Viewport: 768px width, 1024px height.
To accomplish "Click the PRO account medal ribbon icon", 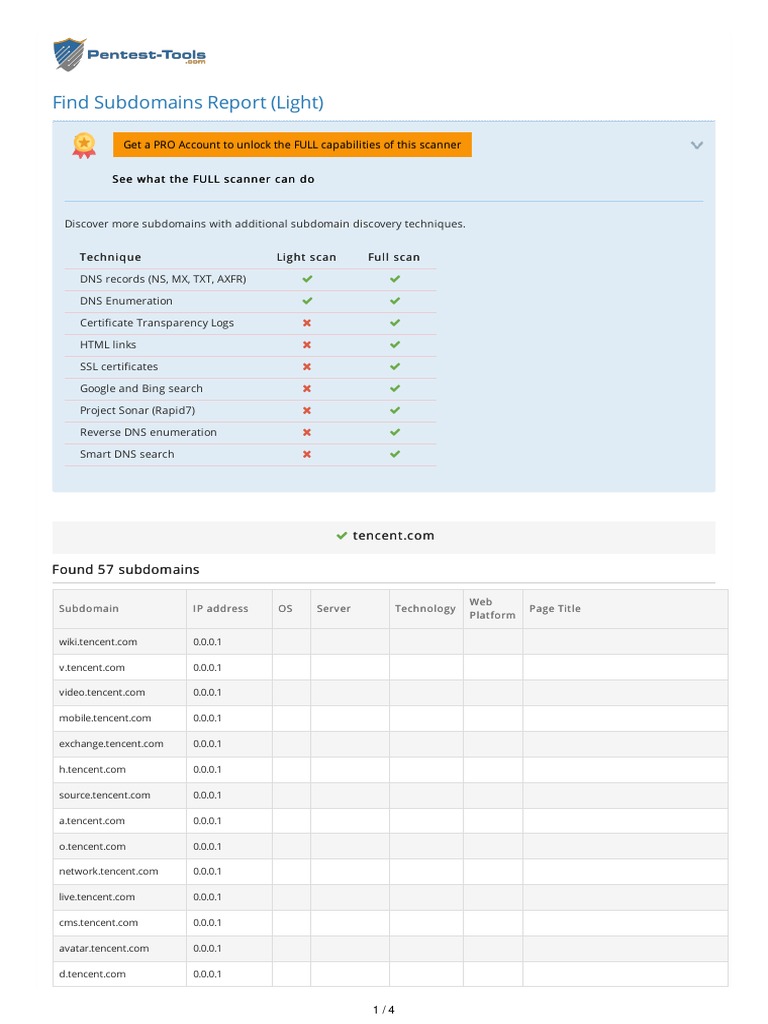I will tap(84, 146).
